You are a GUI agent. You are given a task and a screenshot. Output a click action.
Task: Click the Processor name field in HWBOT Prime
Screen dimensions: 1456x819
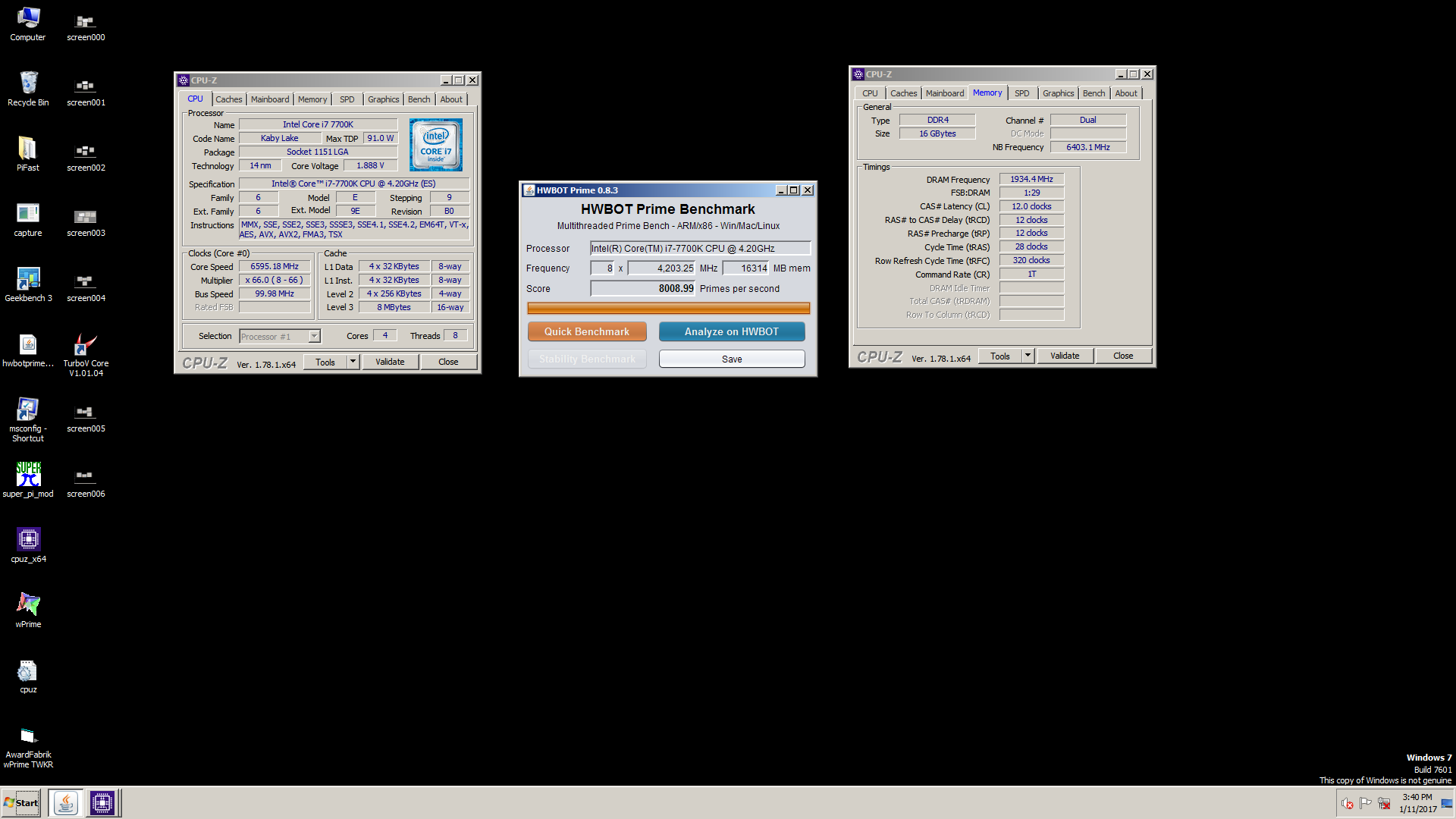point(700,248)
